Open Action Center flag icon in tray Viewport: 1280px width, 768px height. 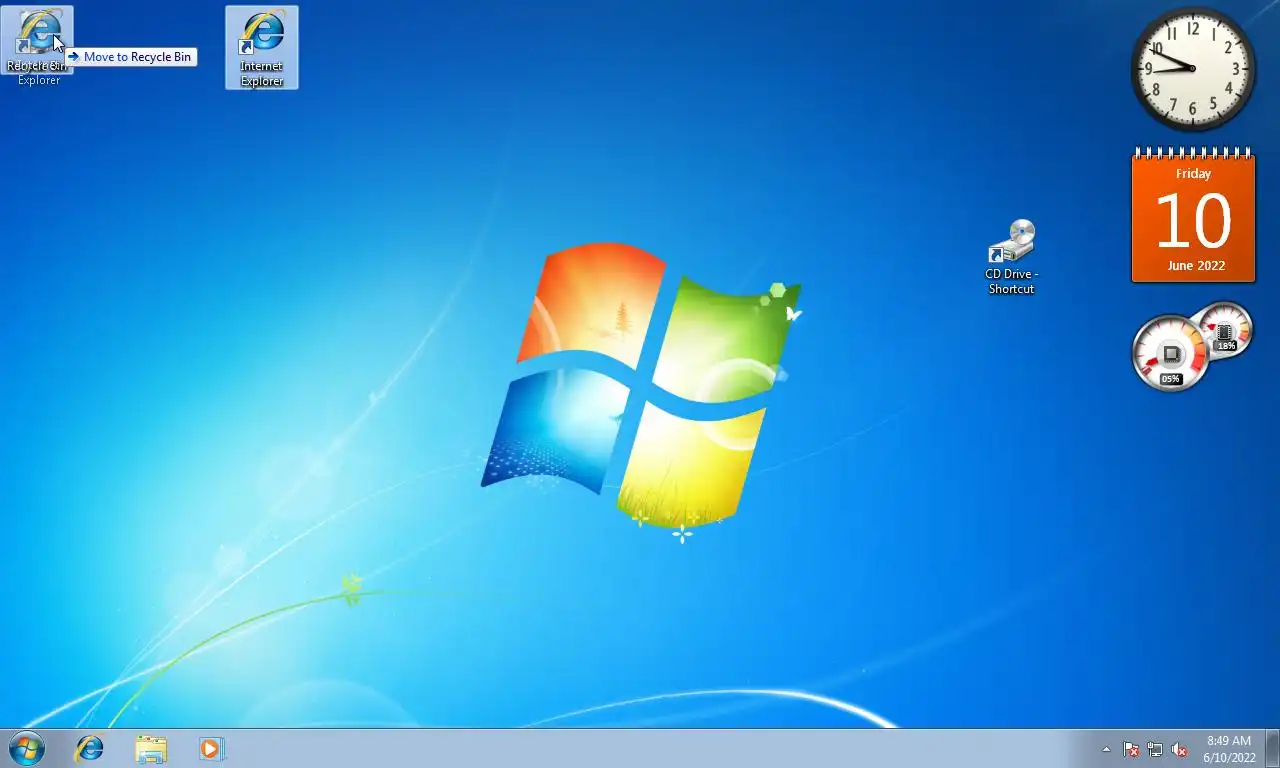click(1131, 749)
